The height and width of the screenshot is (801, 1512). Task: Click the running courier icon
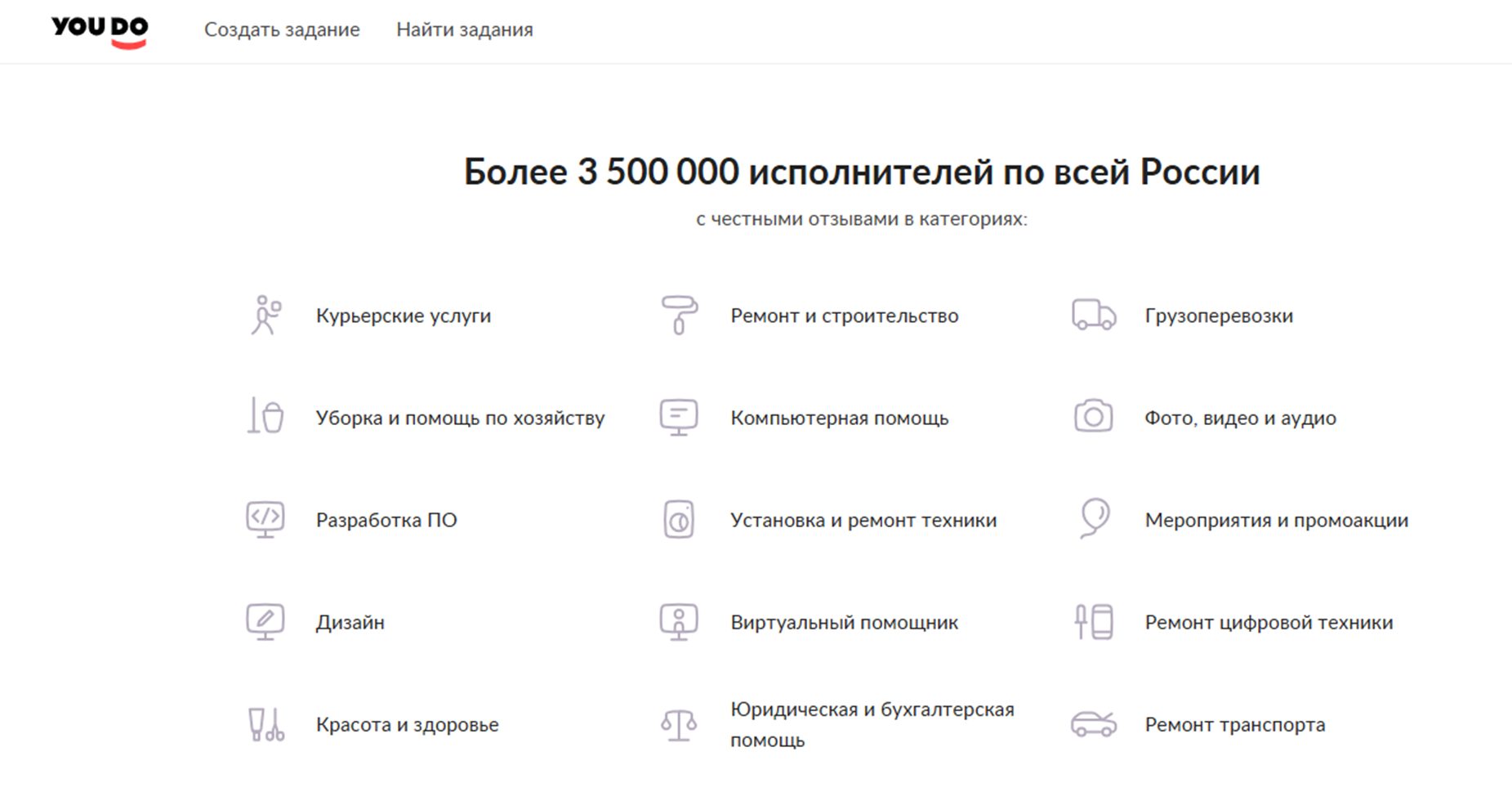pyautogui.click(x=265, y=315)
